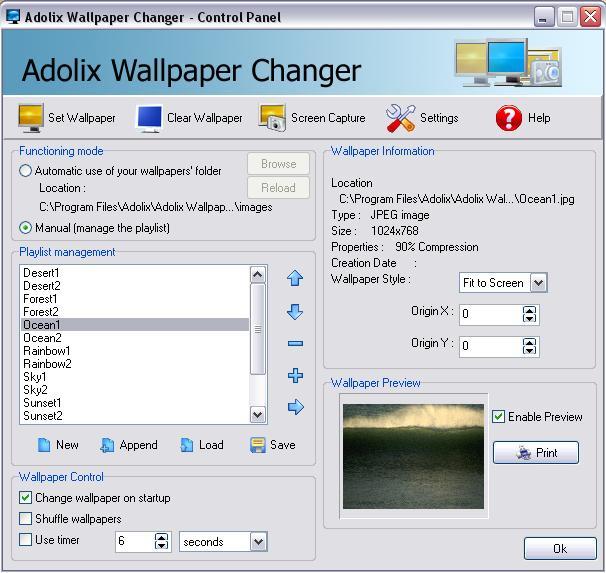The width and height of the screenshot is (606, 573).
Task: Open Settings via the wrench and screwdriver icon
Action: [x=400, y=118]
